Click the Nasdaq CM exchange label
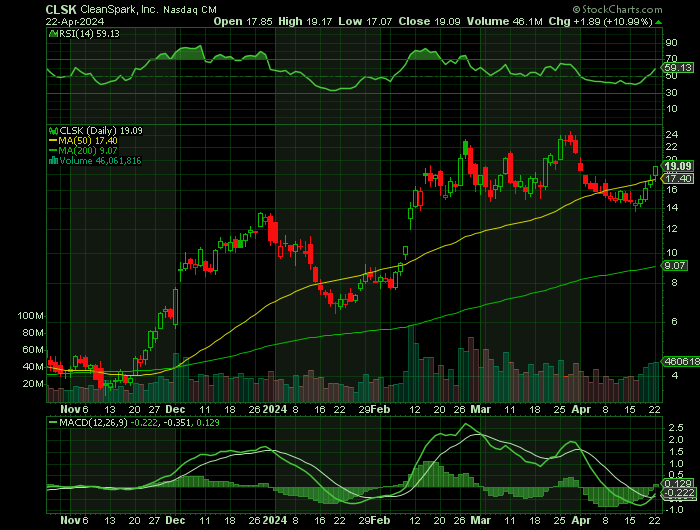 click(x=190, y=10)
